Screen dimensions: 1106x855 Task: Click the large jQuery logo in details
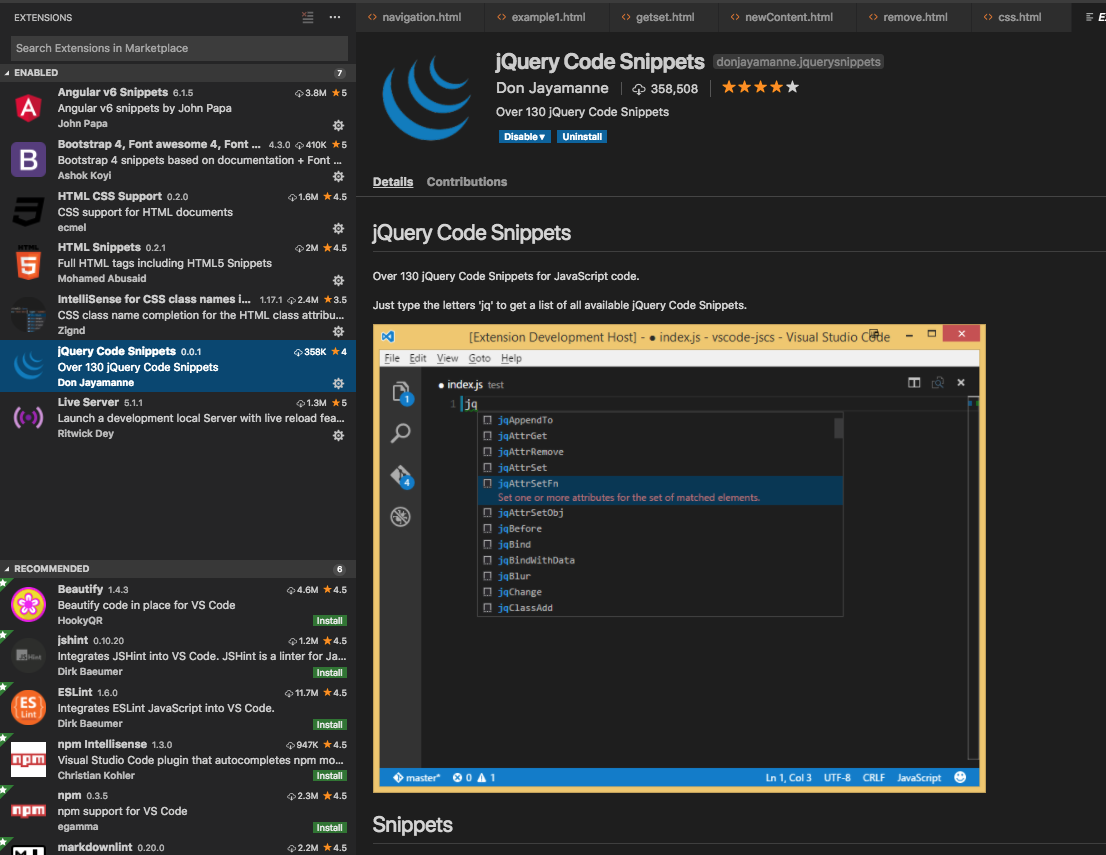[427, 98]
